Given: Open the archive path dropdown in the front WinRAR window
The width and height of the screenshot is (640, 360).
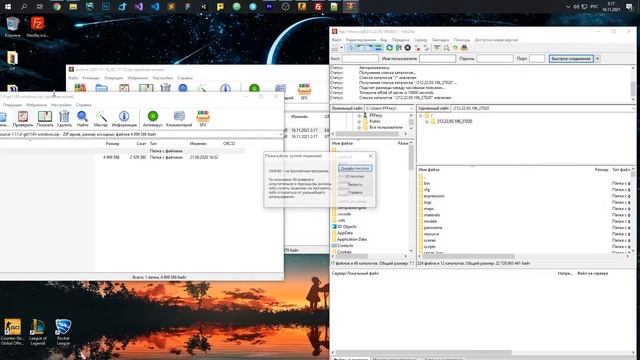Looking at the screenshot, I should coord(281,134).
